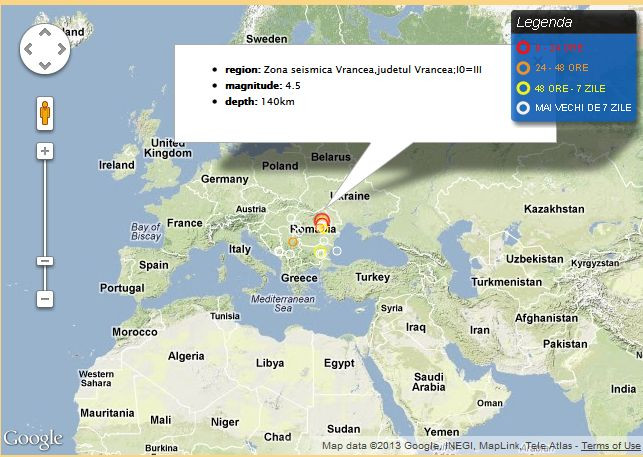This screenshot has width=643, height=457.
Task: Pan the map up with arrow control
Action: point(45,30)
